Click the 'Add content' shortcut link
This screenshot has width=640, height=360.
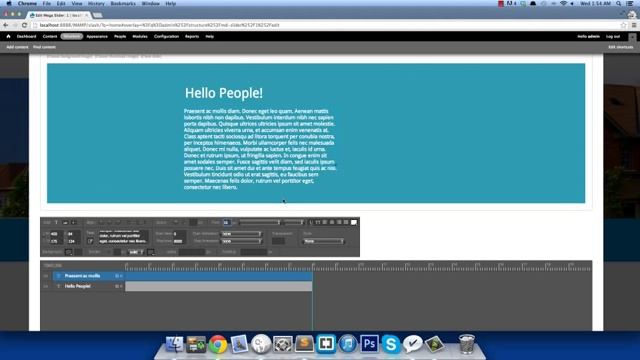coord(17,47)
